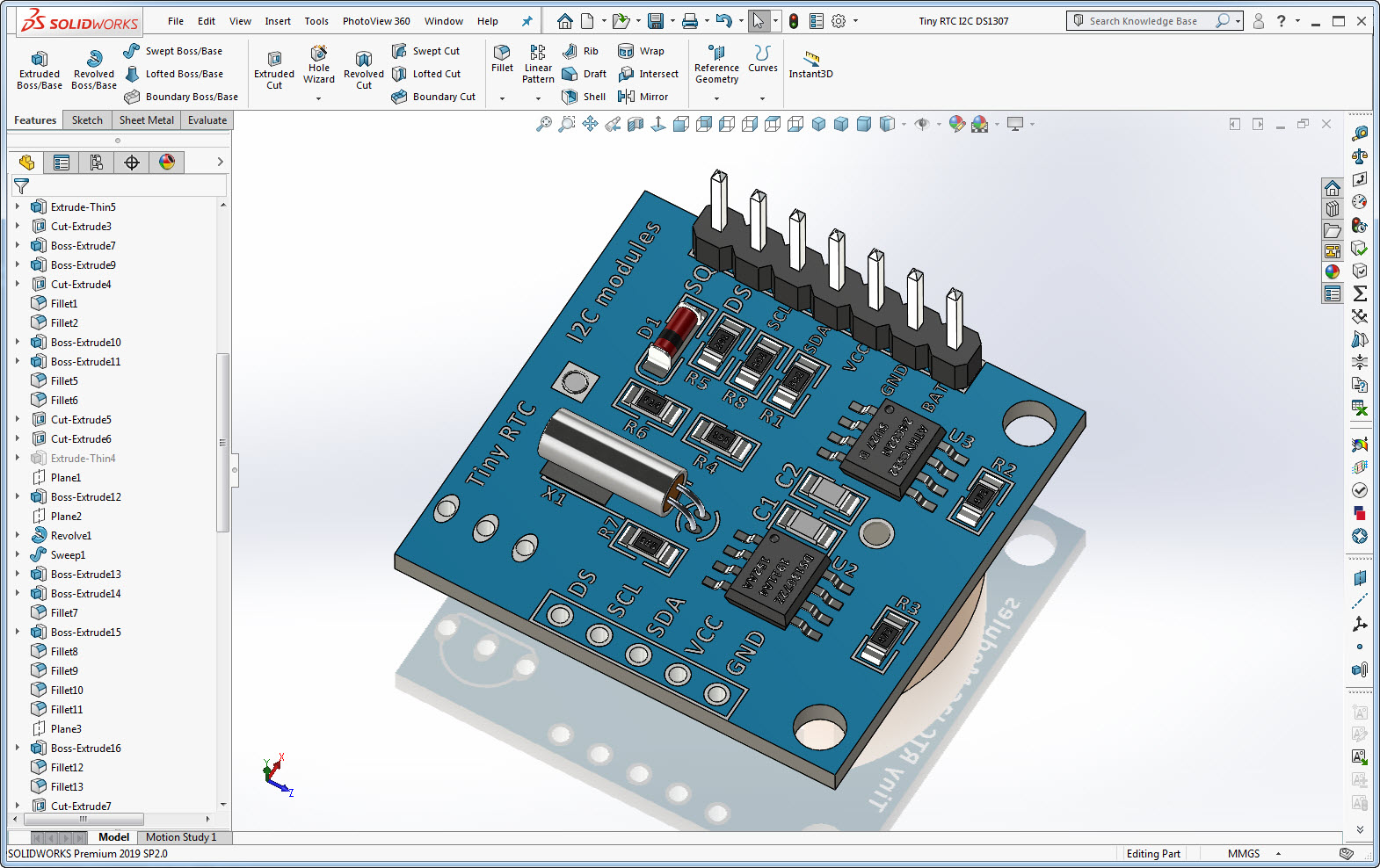The width and height of the screenshot is (1380, 868).
Task: Switch to the Sketch tab
Action: (x=87, y=120)
